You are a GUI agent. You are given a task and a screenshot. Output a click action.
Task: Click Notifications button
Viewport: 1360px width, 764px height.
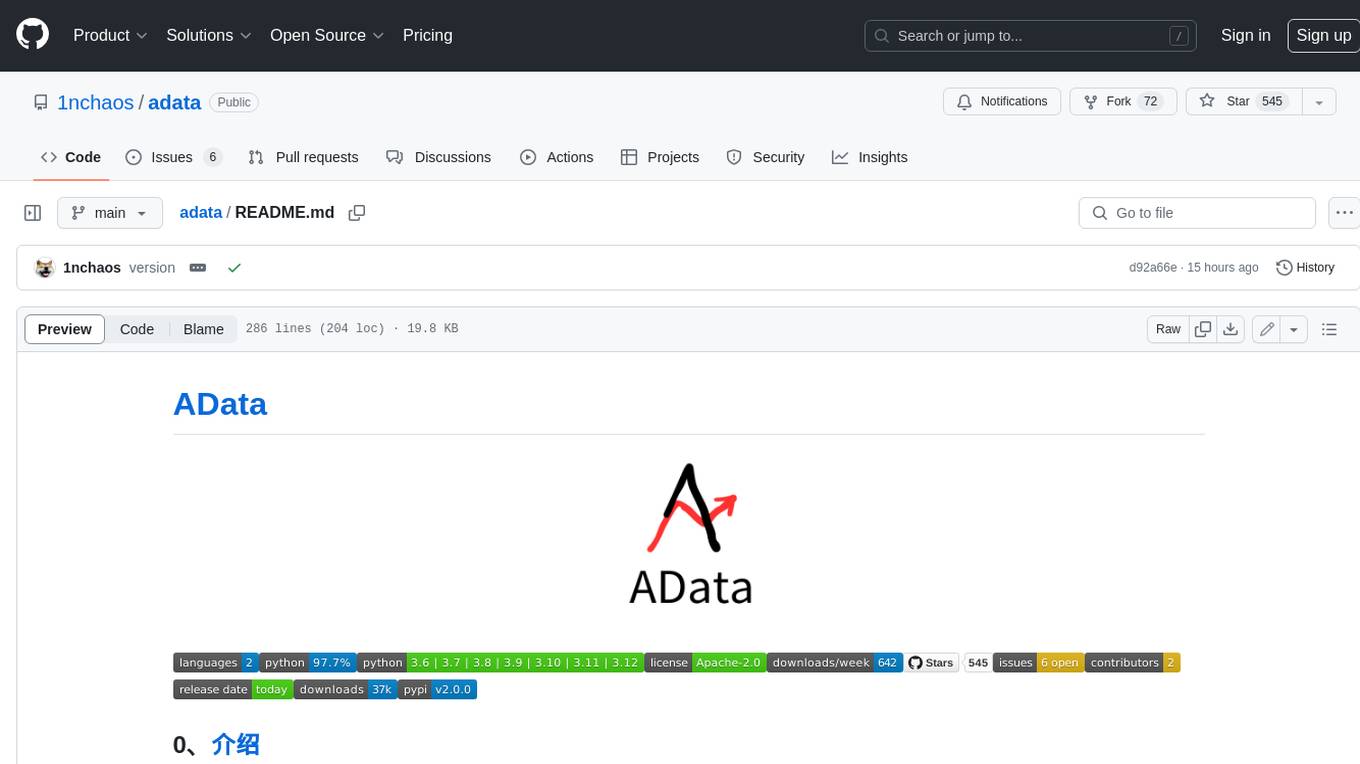(1002, 102)
